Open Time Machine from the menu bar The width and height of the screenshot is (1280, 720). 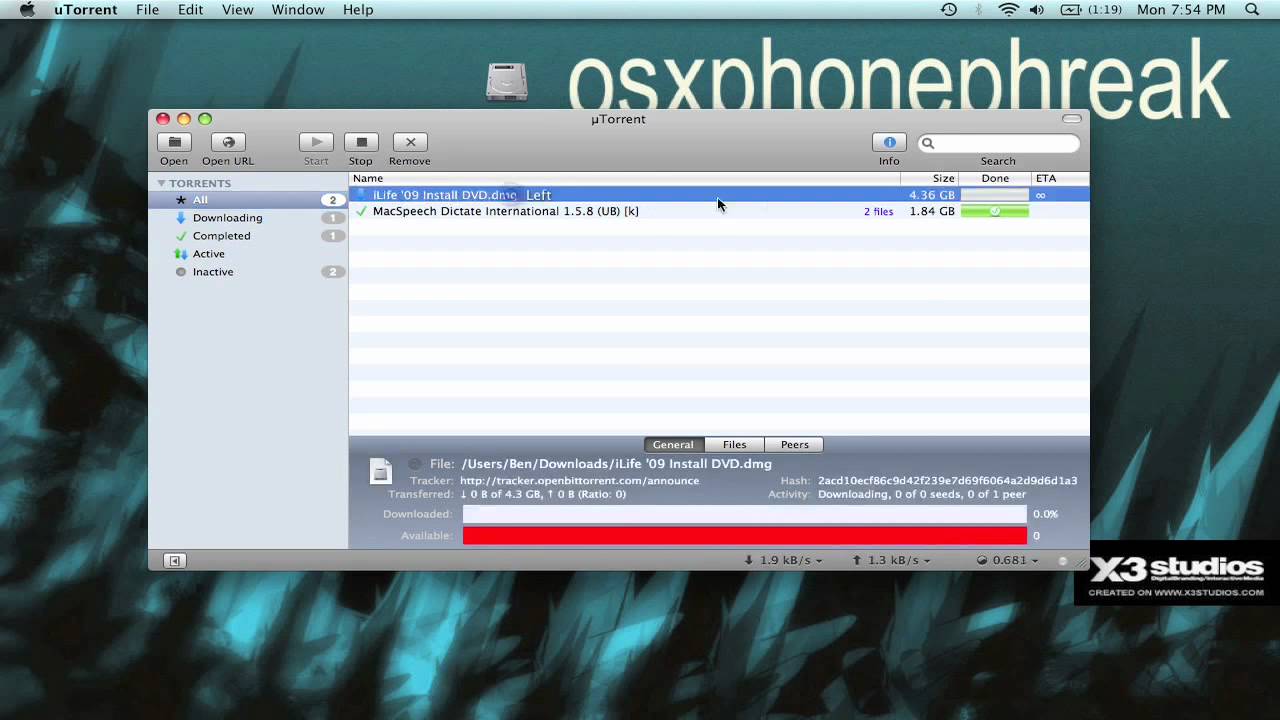click(x=949, y=10)
